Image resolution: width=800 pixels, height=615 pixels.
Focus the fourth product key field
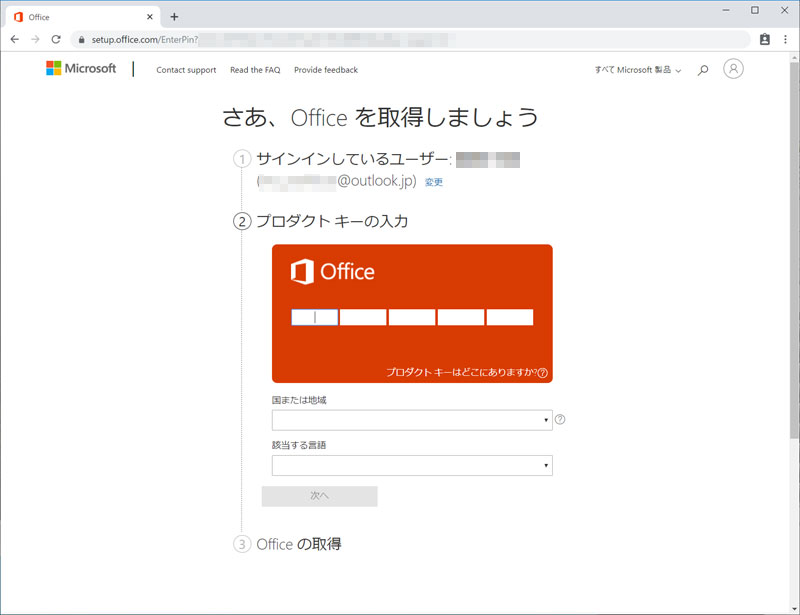pyautogui.click(x=461, y=317)
